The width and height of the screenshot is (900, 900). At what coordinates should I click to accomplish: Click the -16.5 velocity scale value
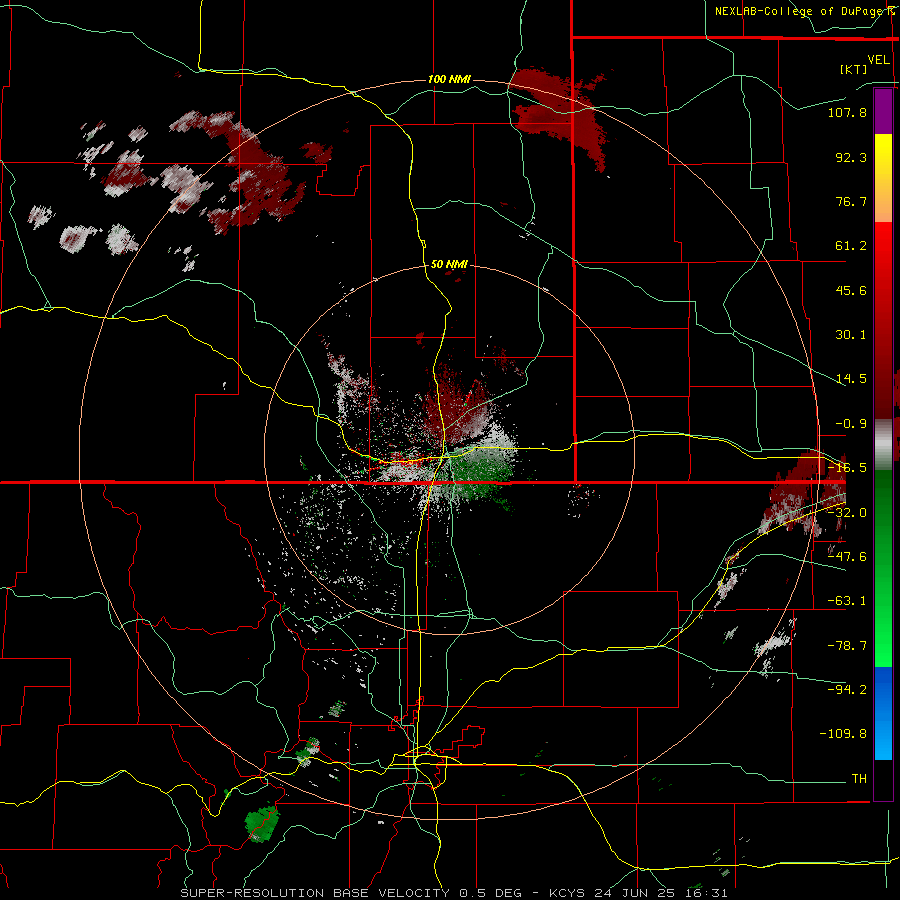click(x=847, y=468)
